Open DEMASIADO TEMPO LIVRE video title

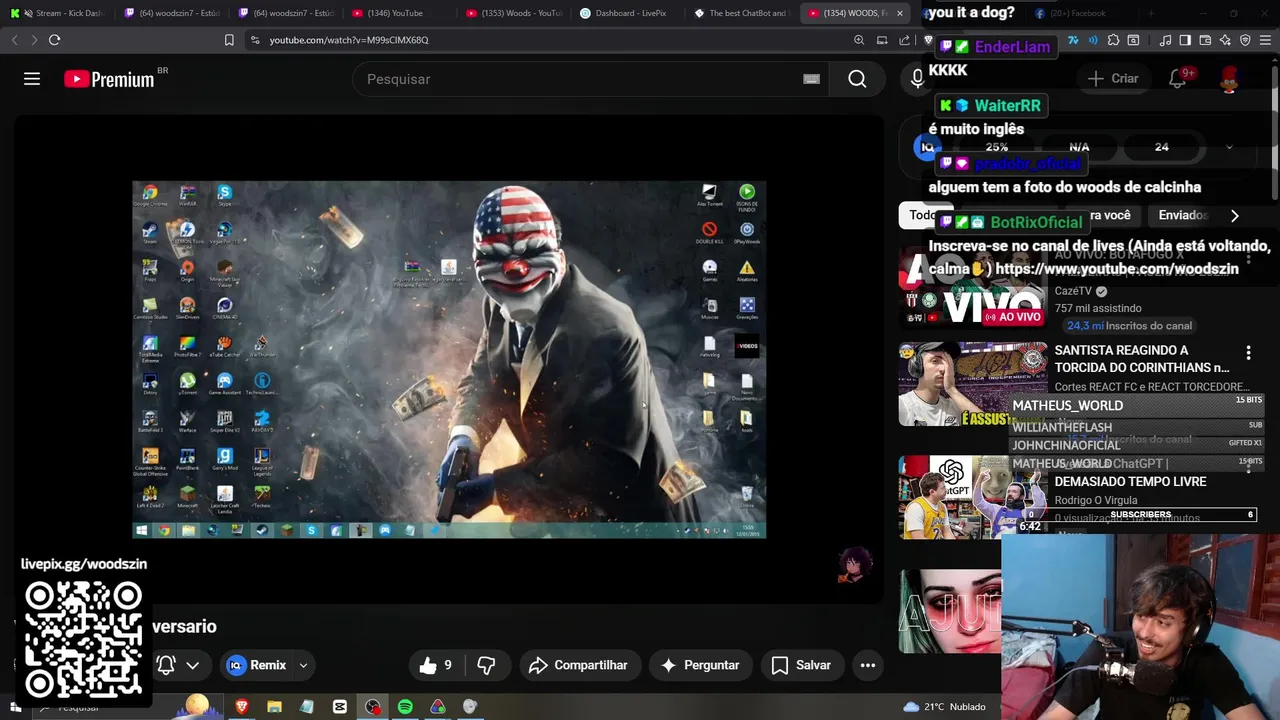(1130, 481)
